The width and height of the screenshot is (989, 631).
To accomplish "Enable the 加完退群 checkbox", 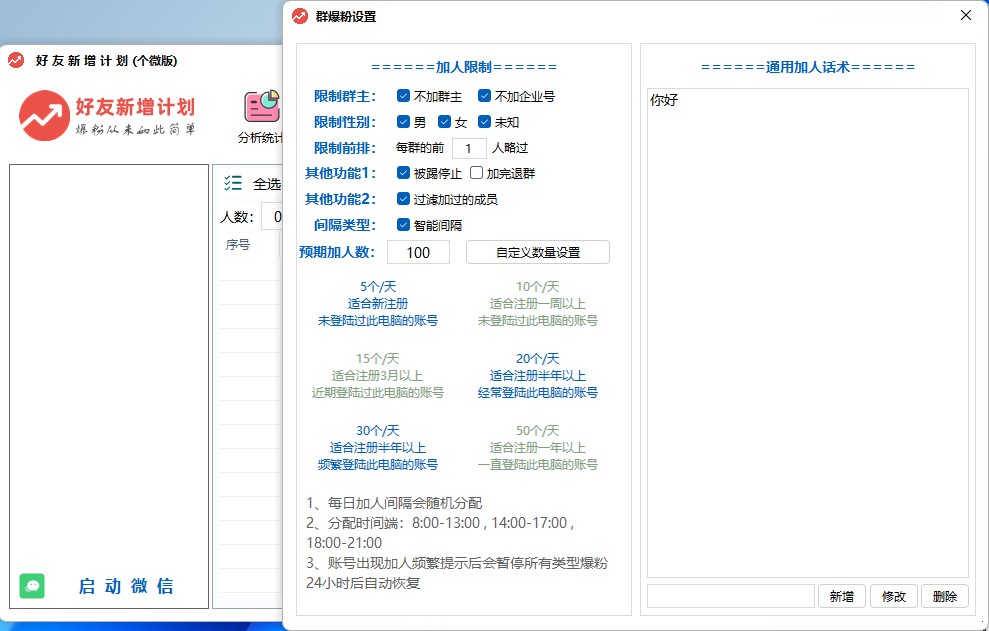I will 476,173.
